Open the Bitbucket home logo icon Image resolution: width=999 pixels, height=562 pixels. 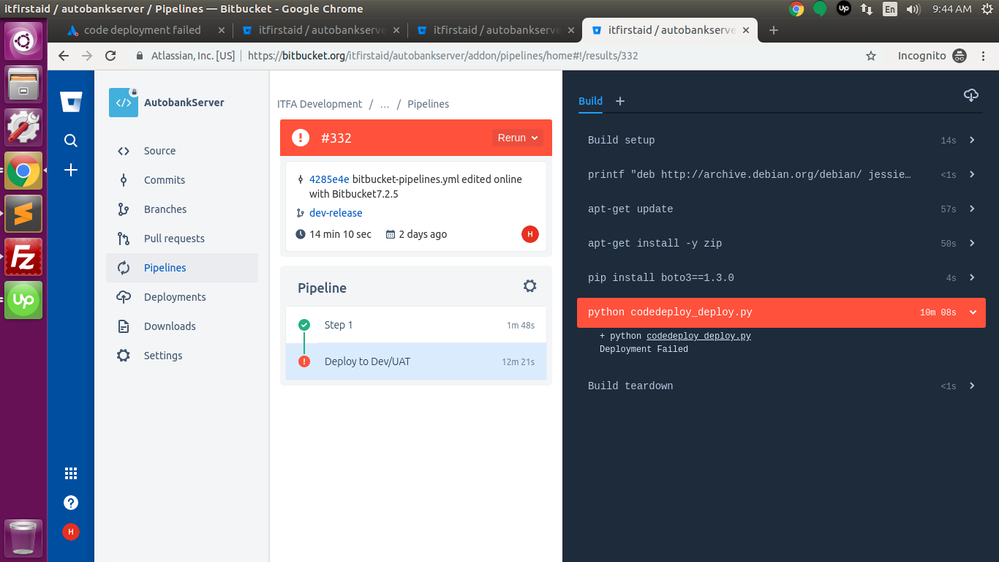click(x=71, y=102)
